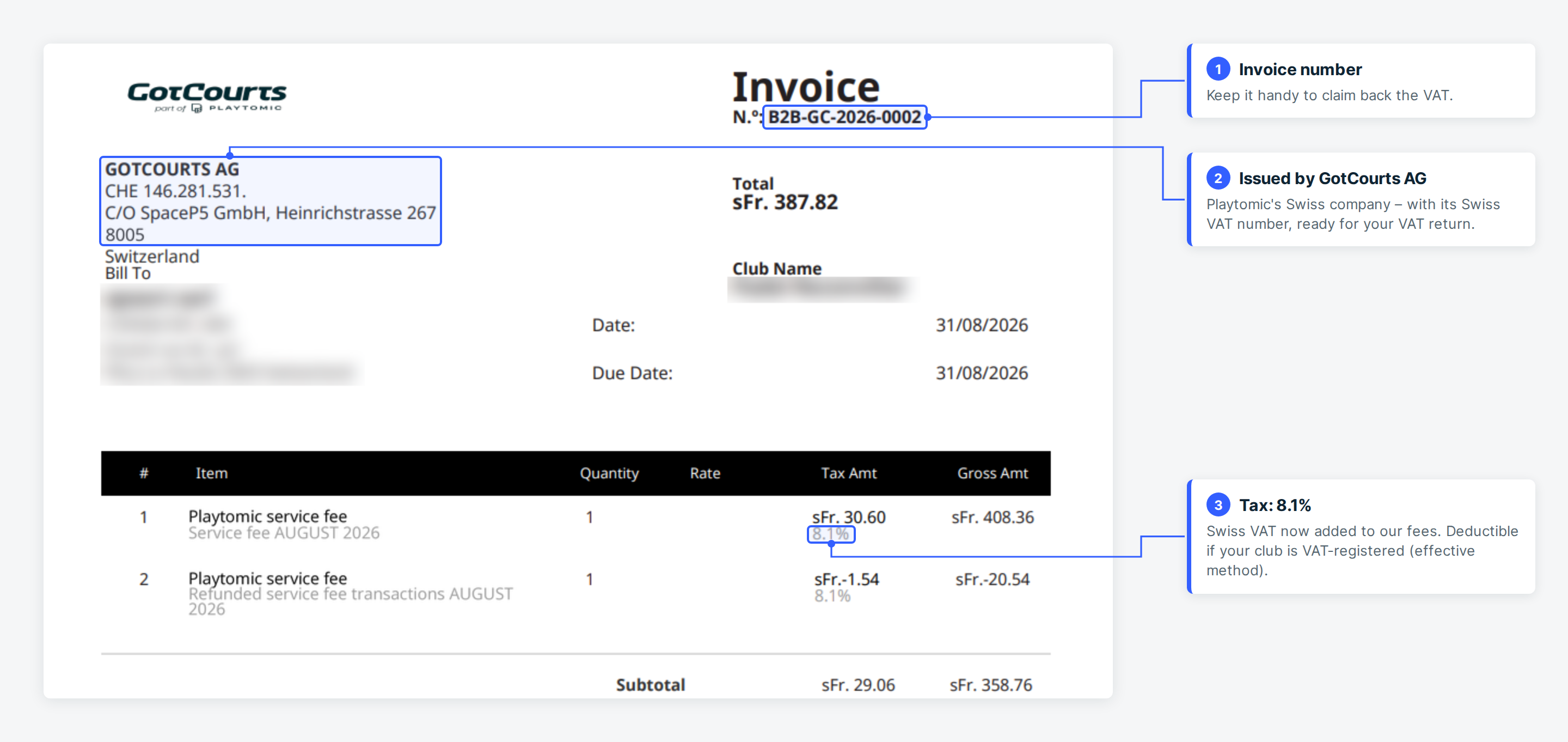Click the "Swiss VAT now added" callout description
Screen dimensions: 1568x742
coord(1362,551)
